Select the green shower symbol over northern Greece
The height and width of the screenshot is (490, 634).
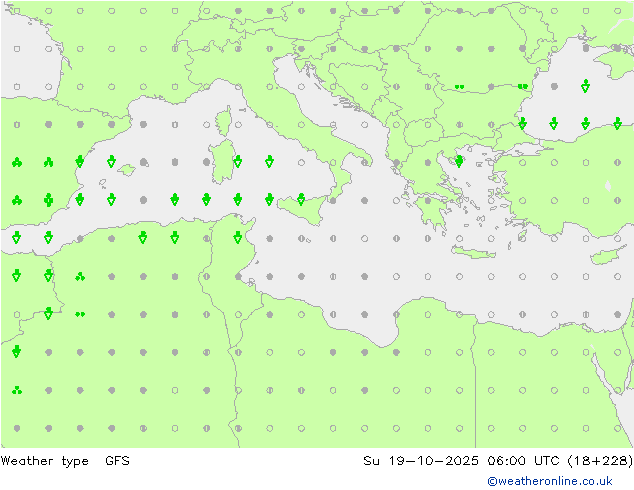[459, 161]
